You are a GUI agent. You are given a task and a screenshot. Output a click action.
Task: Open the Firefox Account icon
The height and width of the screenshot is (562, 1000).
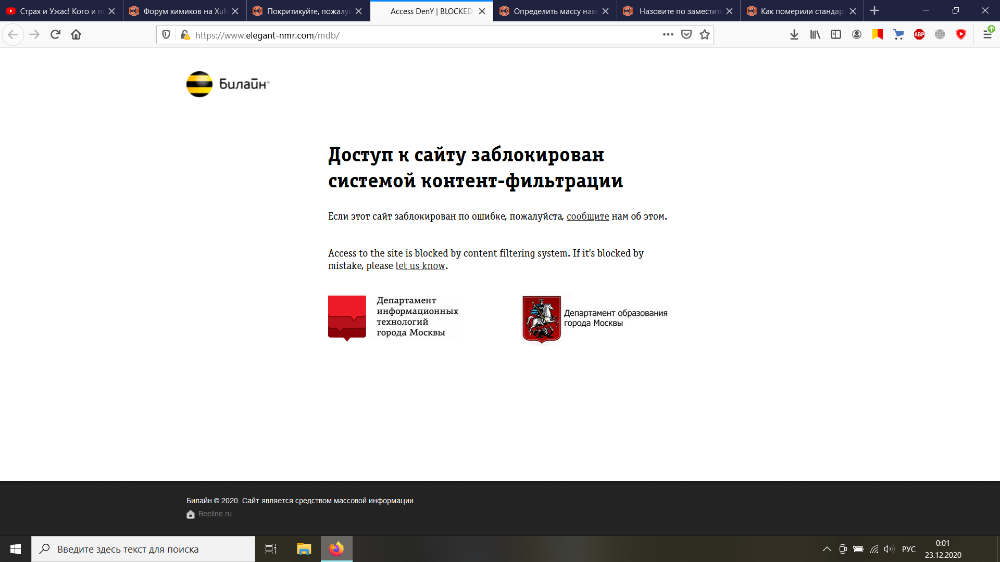click(857, 34)
